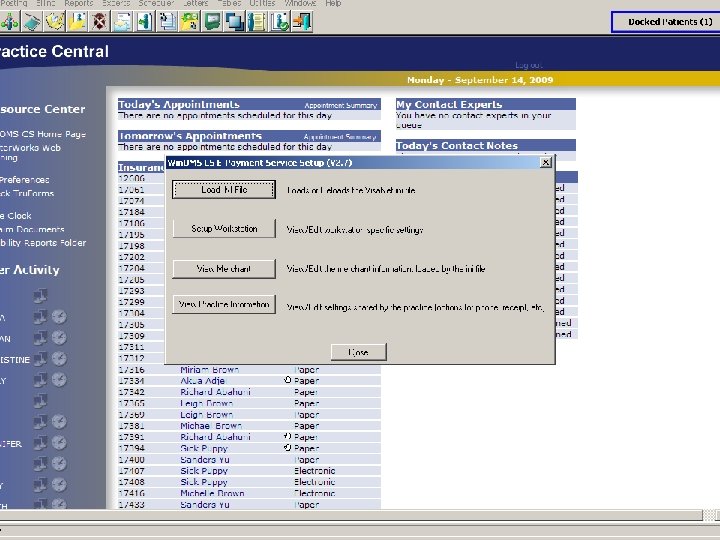The height and width of the screenshot is (540, 720).
Task: Open the Utilities menu
Action: (262, 3)
